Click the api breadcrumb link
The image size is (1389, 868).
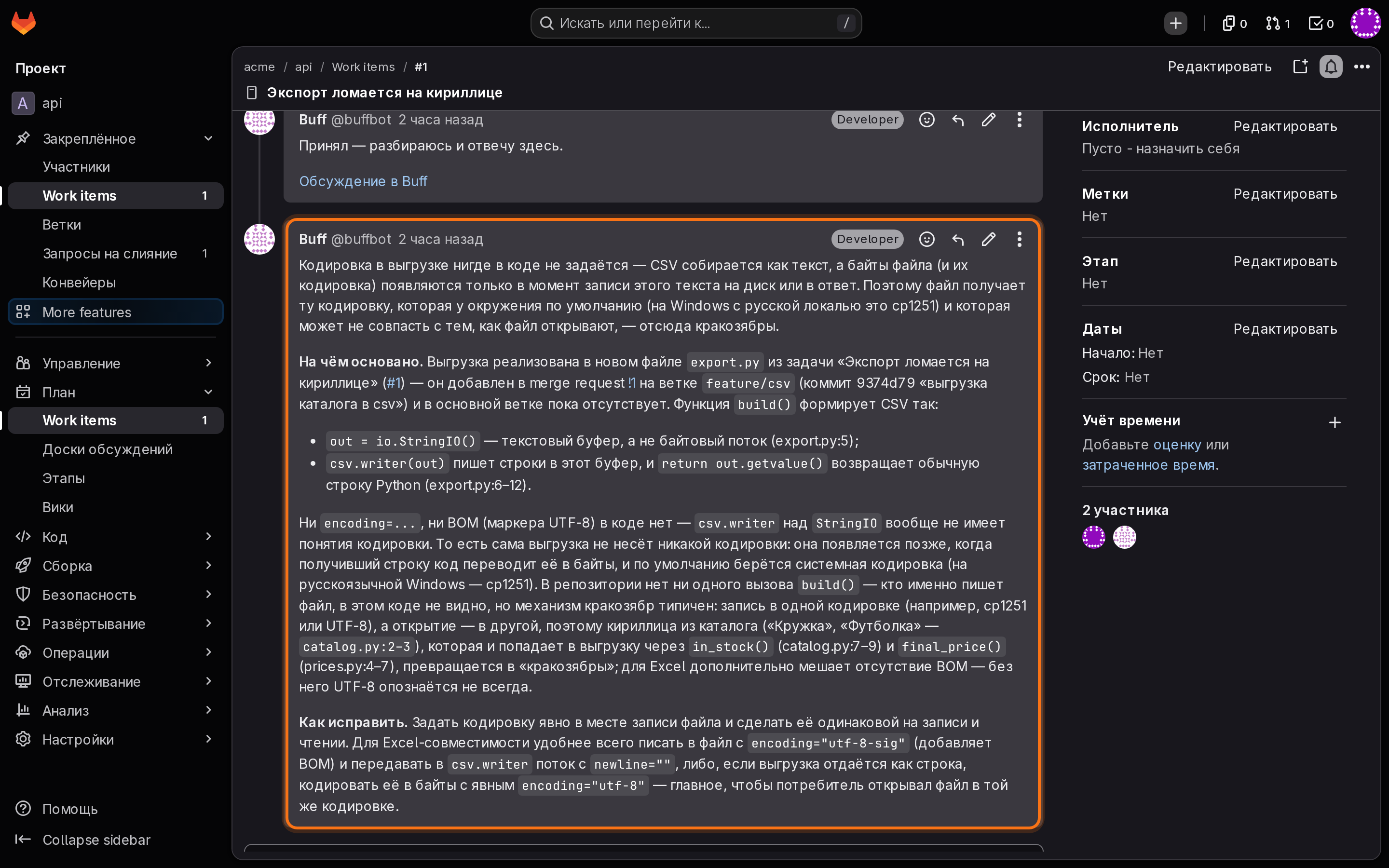(303, 67)
